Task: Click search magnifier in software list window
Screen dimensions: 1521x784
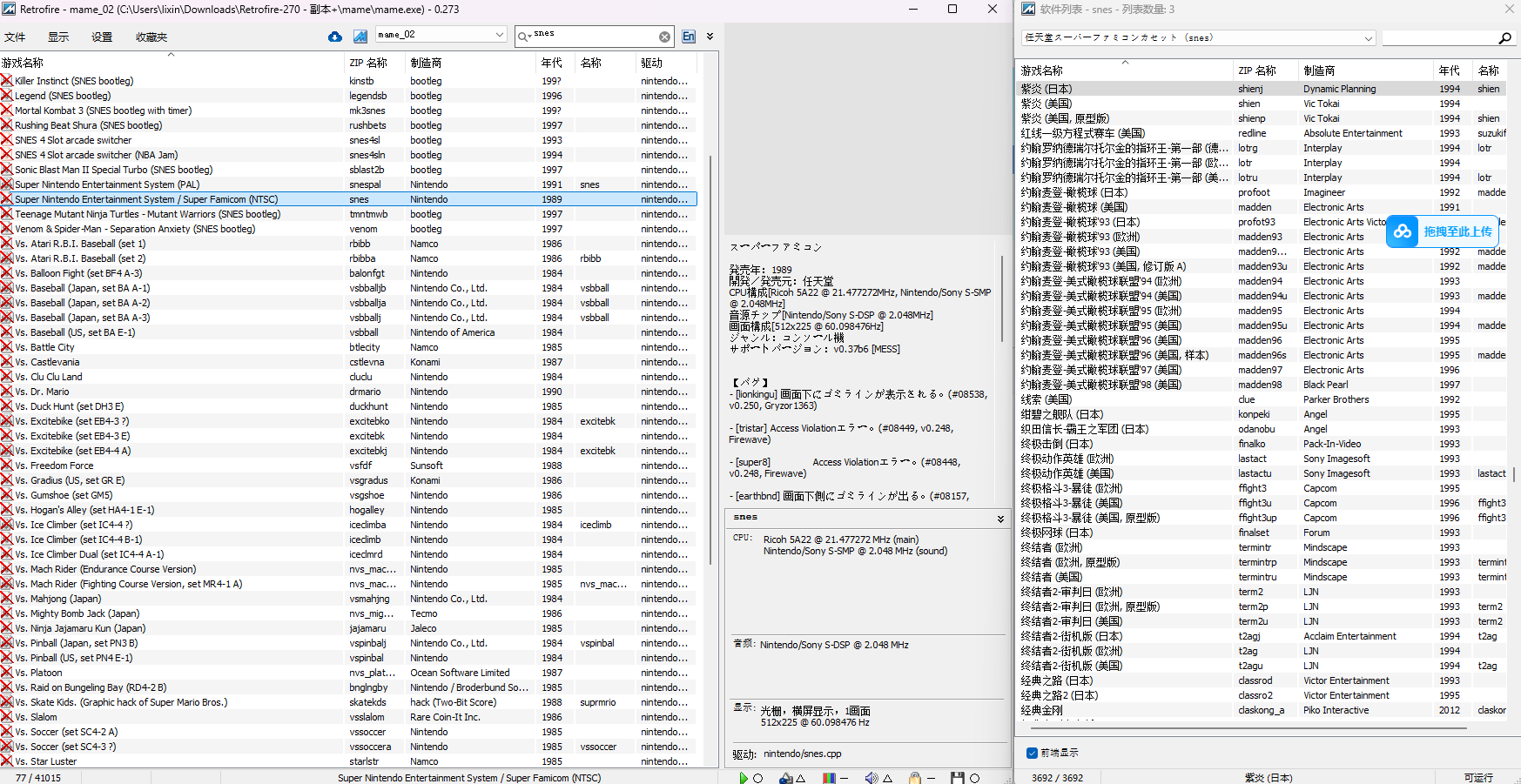Action: 1504,38
